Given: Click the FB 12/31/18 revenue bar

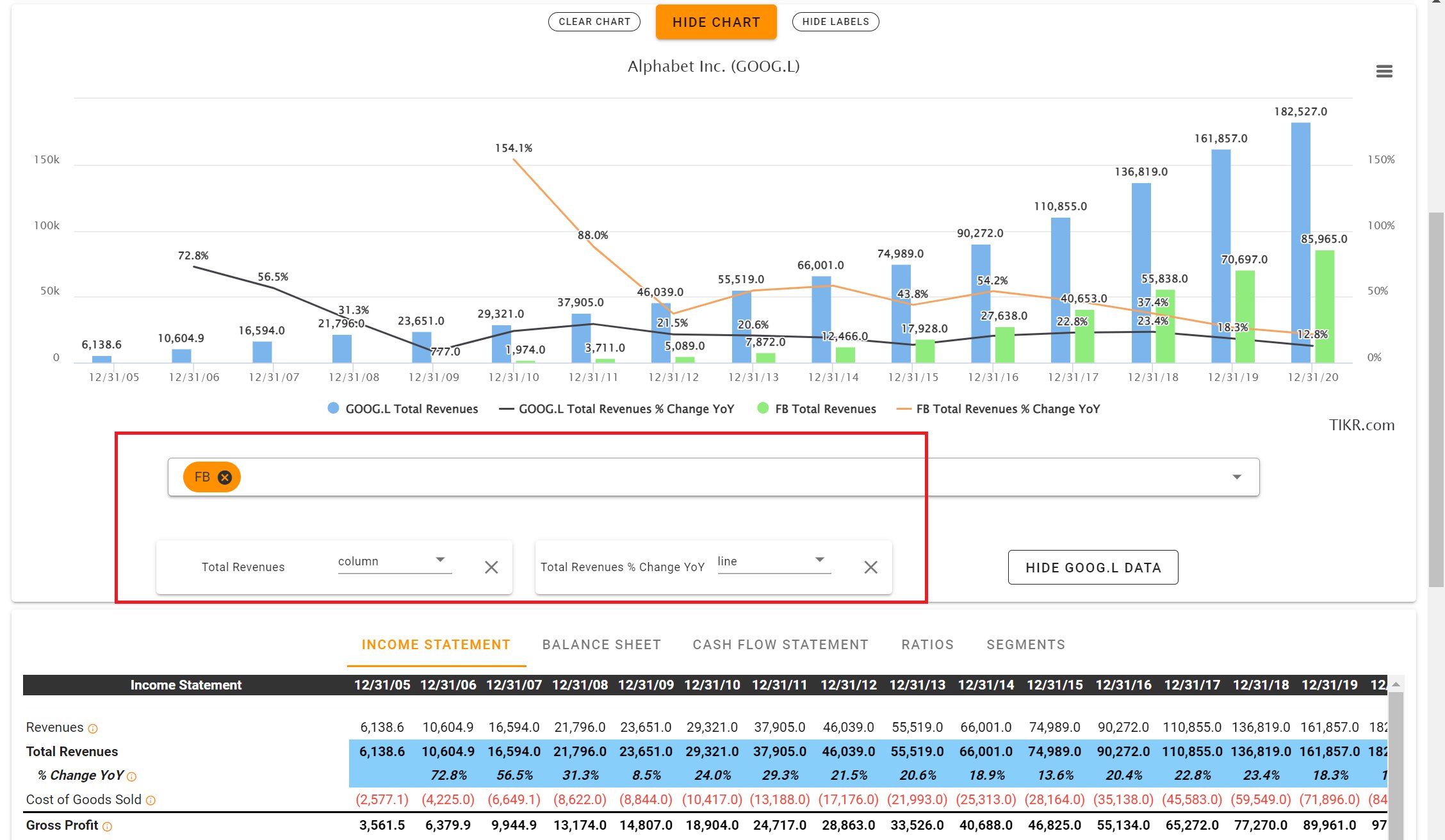Looking at the screenshot, I should click(1165, 327).
